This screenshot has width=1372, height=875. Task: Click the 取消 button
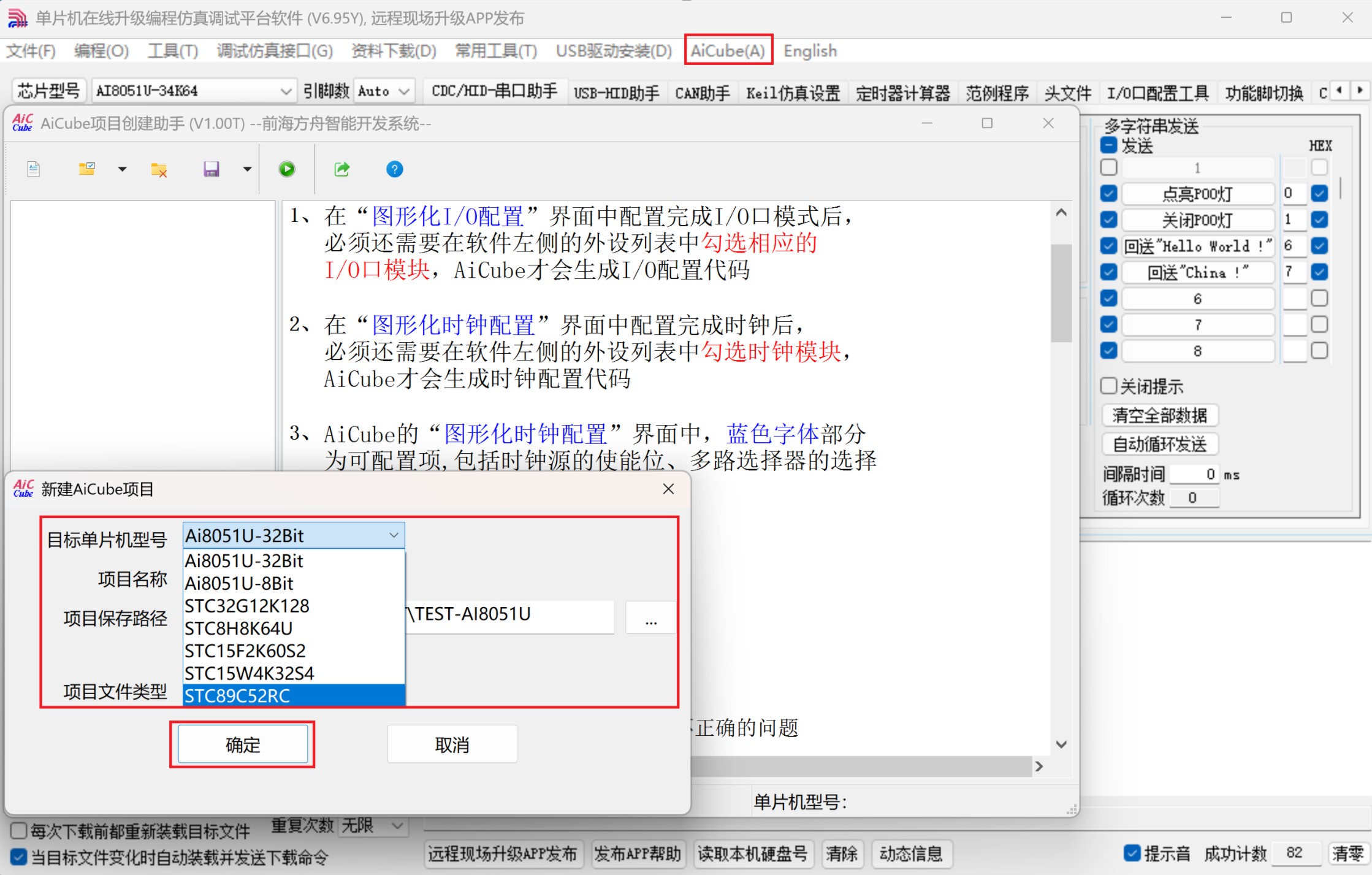(x=452, y=744)
